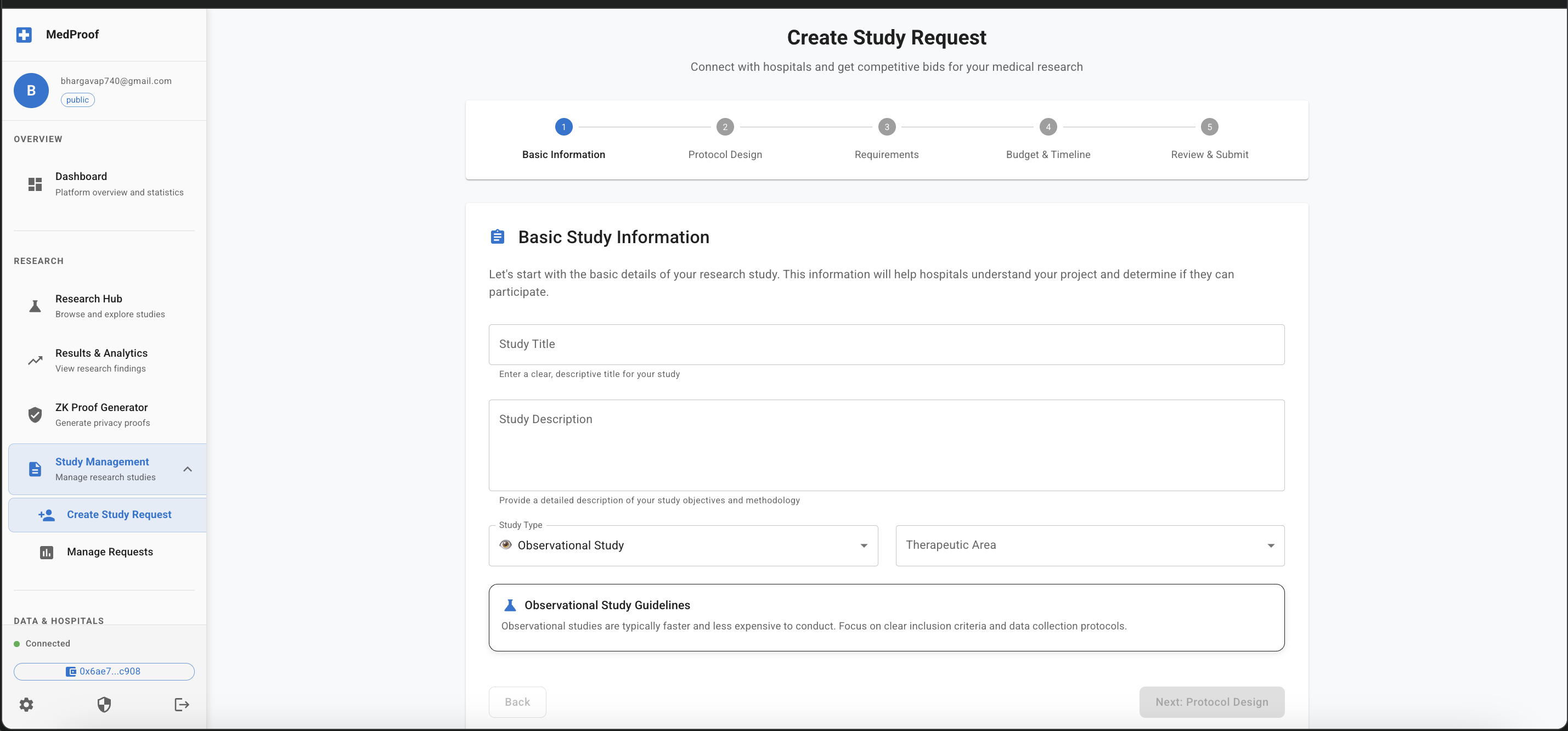The width and height of the screenshot is (1568, 731).
Task: Click the Manage Requests chart icon
Action: 46,552
